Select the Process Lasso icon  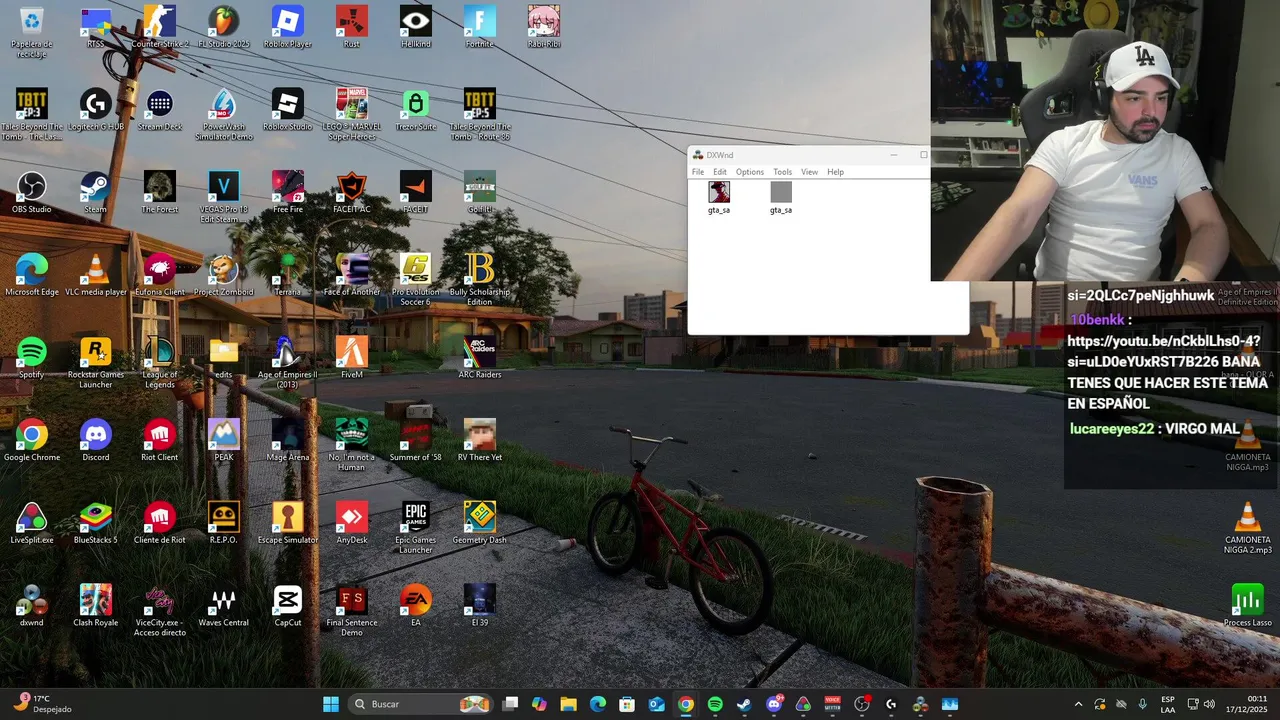pyautogui.click(x=1248, y=606)
